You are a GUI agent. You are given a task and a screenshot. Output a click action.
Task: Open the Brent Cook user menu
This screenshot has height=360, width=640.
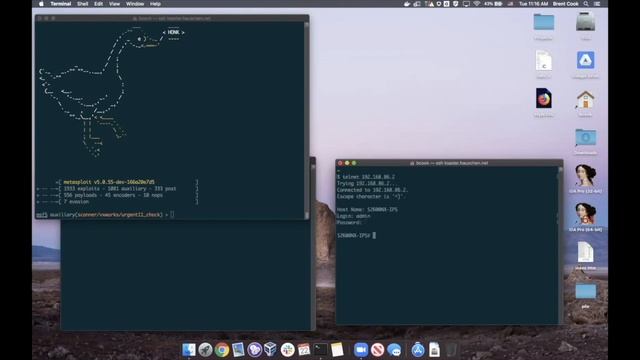pyautogui.click(x=566, y=4)
